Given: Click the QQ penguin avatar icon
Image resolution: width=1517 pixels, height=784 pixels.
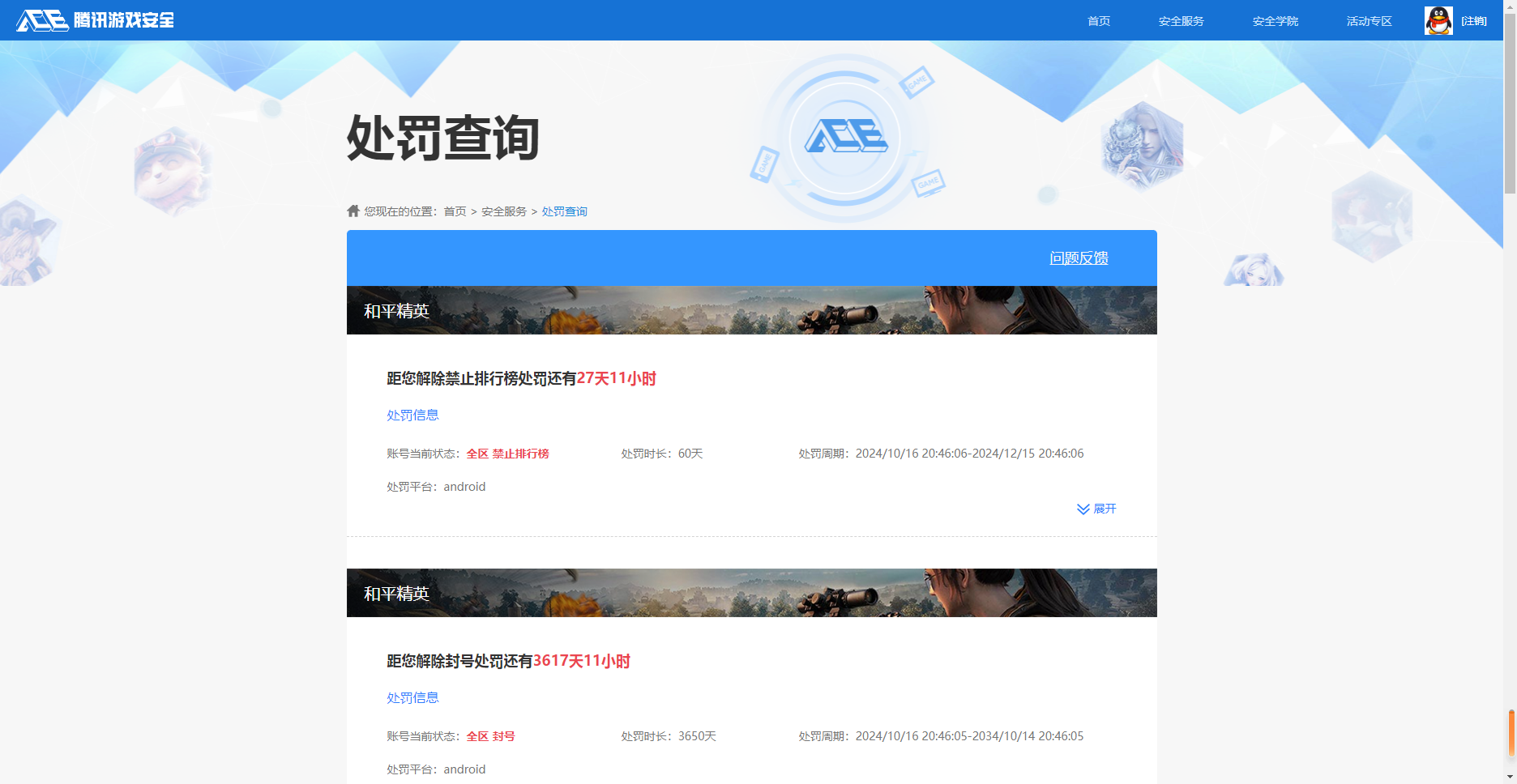Looking at the screenshot, I should pyautogui.click(x=1438, y=20).
